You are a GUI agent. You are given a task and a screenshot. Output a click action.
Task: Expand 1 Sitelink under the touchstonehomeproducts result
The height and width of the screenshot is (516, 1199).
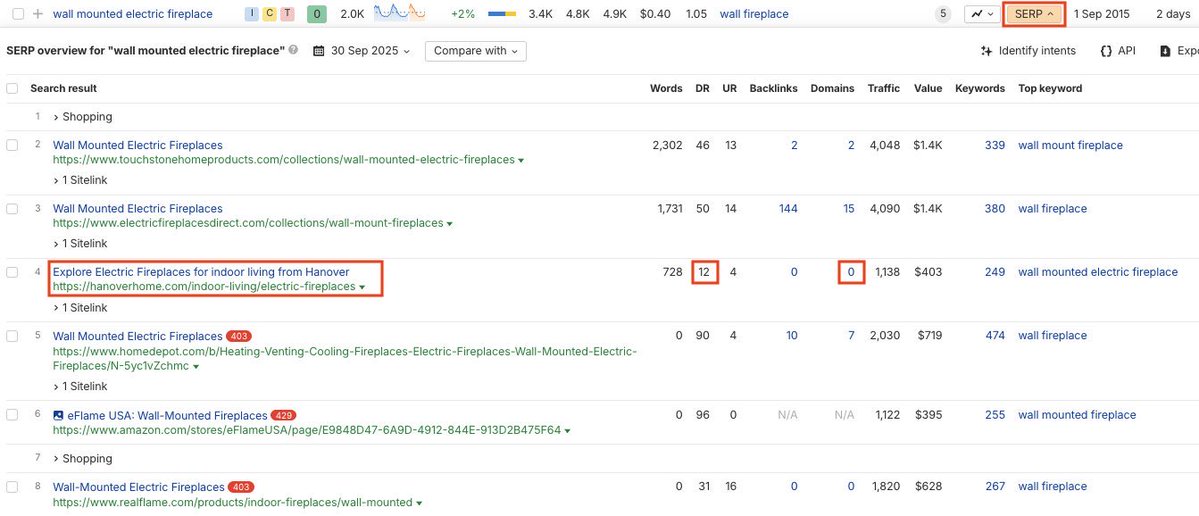[x=80, y=180]
